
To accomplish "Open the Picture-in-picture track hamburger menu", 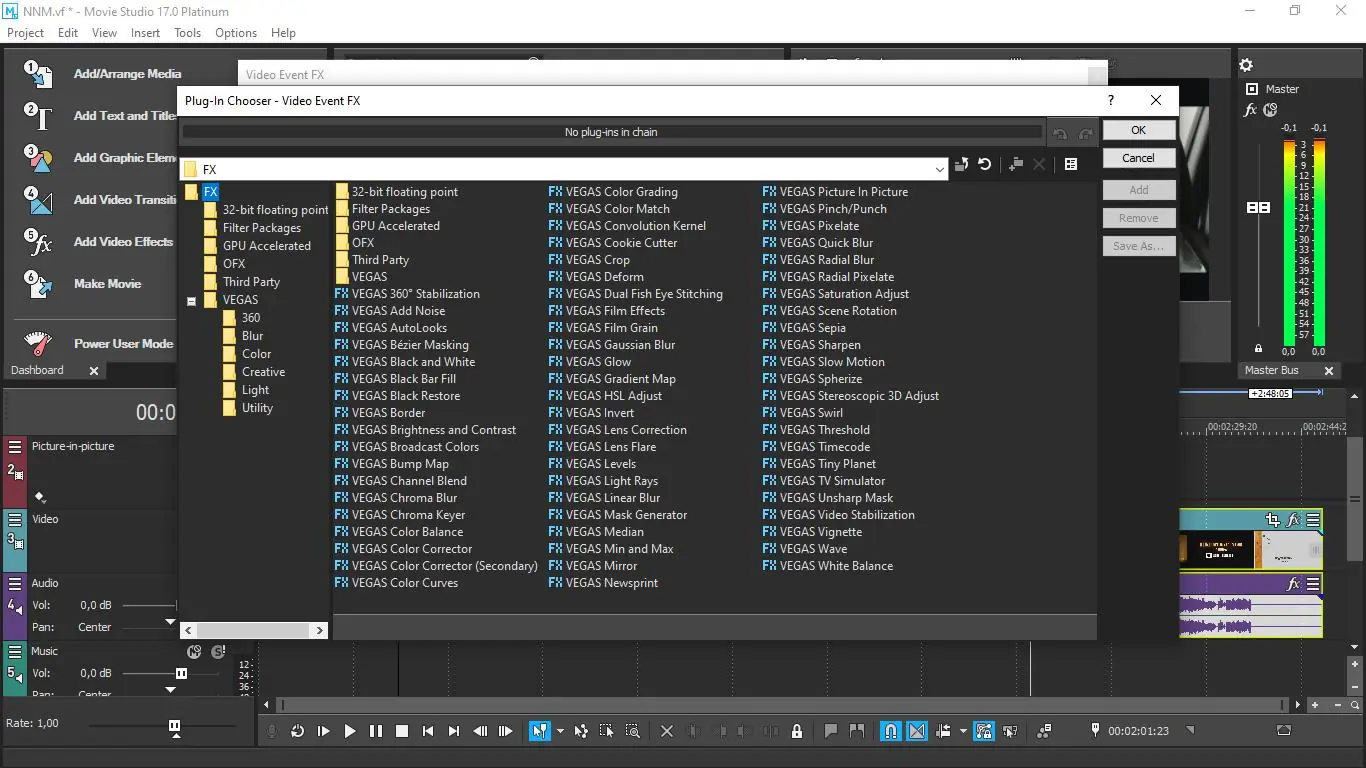I will point(15,447).
